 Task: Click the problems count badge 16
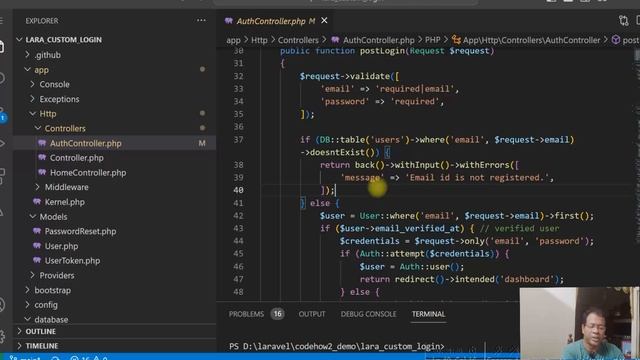click(277, 314)
